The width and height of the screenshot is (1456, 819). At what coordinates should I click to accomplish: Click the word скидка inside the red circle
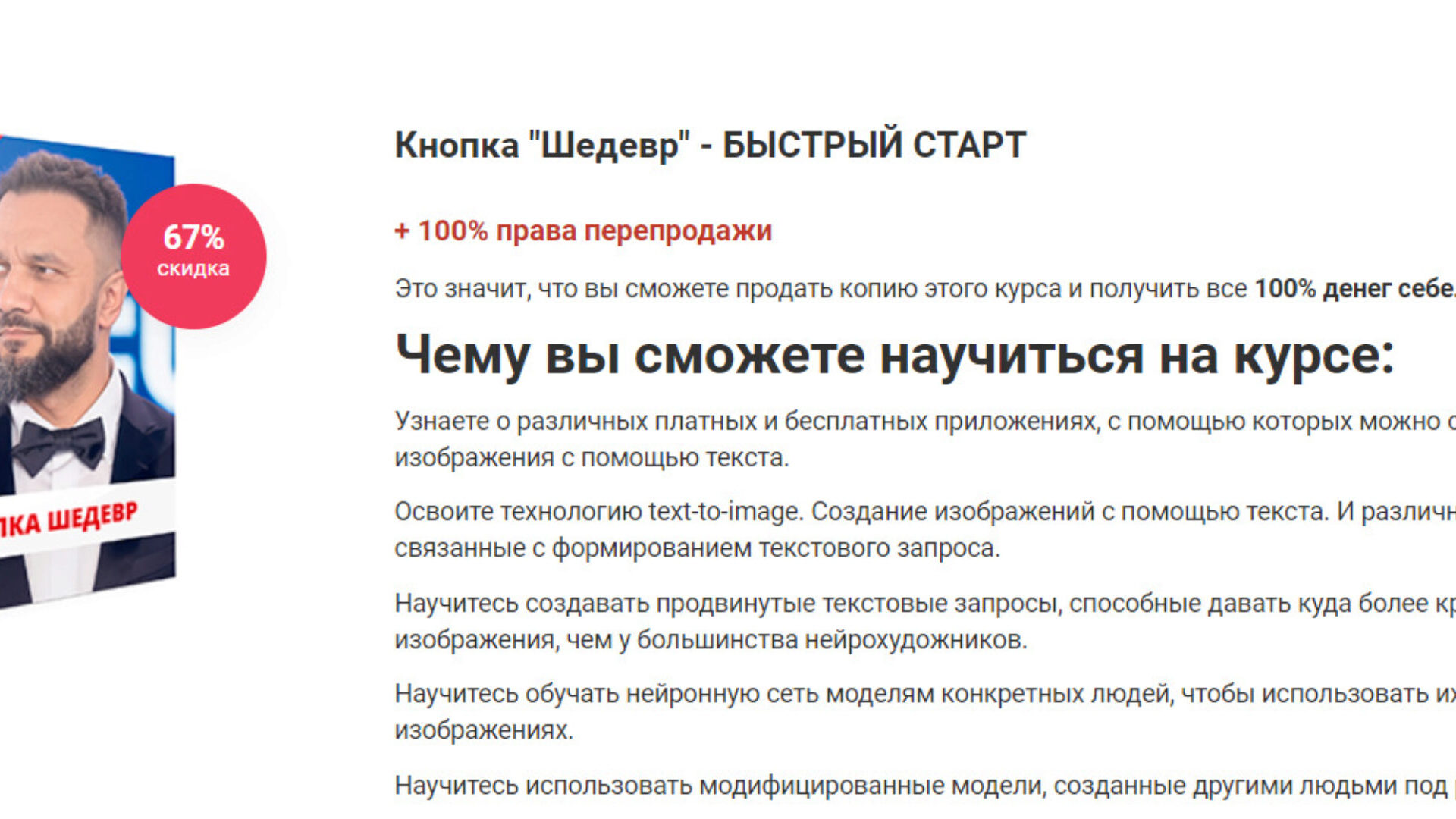click(193, 268)
